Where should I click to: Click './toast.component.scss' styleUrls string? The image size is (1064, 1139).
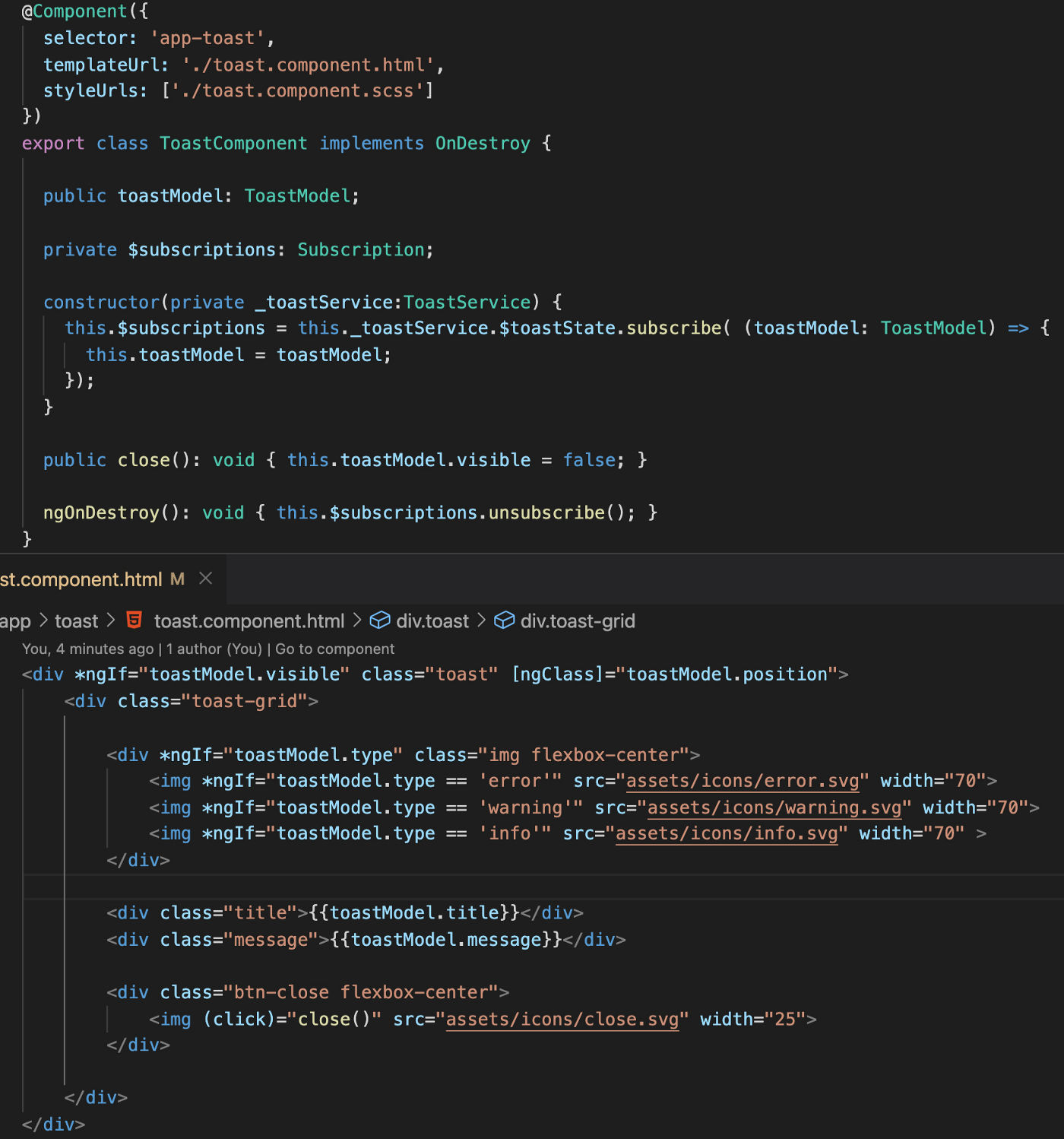pyautogui.click(x=297, y=90)
